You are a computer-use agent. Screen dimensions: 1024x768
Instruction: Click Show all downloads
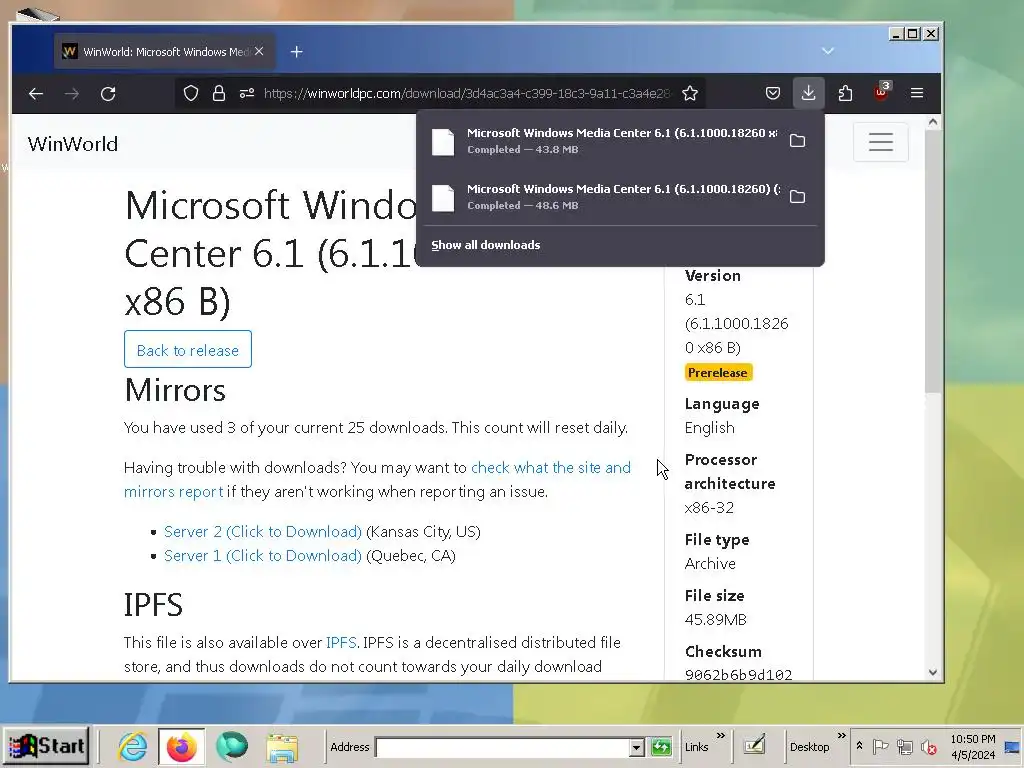click(485, 245)
